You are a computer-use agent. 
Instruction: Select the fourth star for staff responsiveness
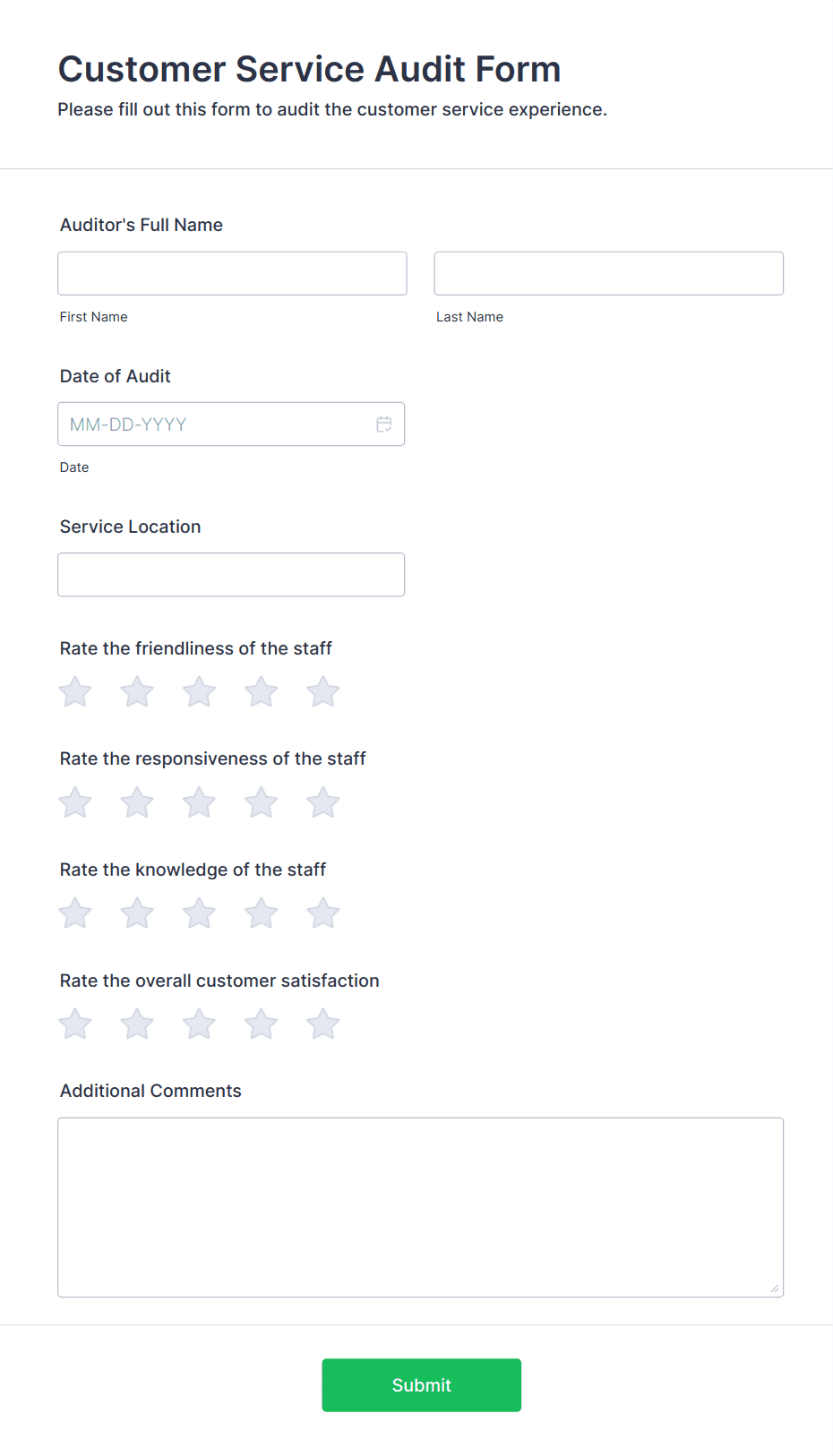coord(261,802)
